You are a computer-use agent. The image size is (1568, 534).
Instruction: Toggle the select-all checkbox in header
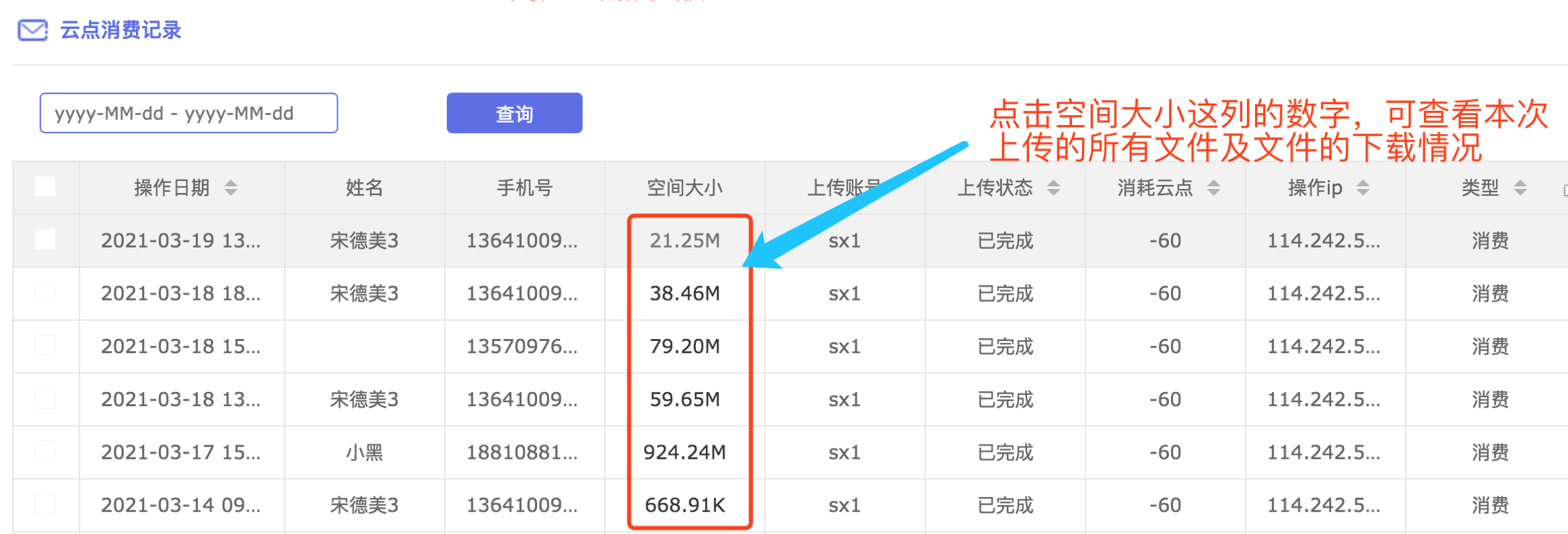tap(45, 186)
